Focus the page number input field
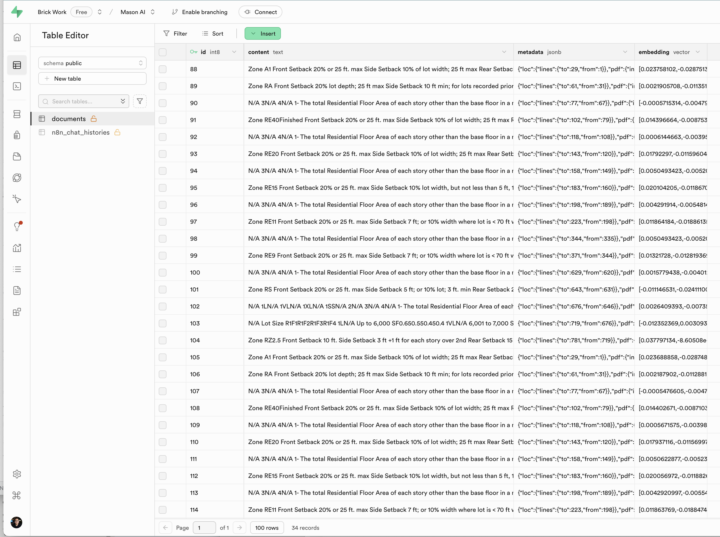Screen dimensions: 720x537 pyautogui.click(x=204, y=527)
